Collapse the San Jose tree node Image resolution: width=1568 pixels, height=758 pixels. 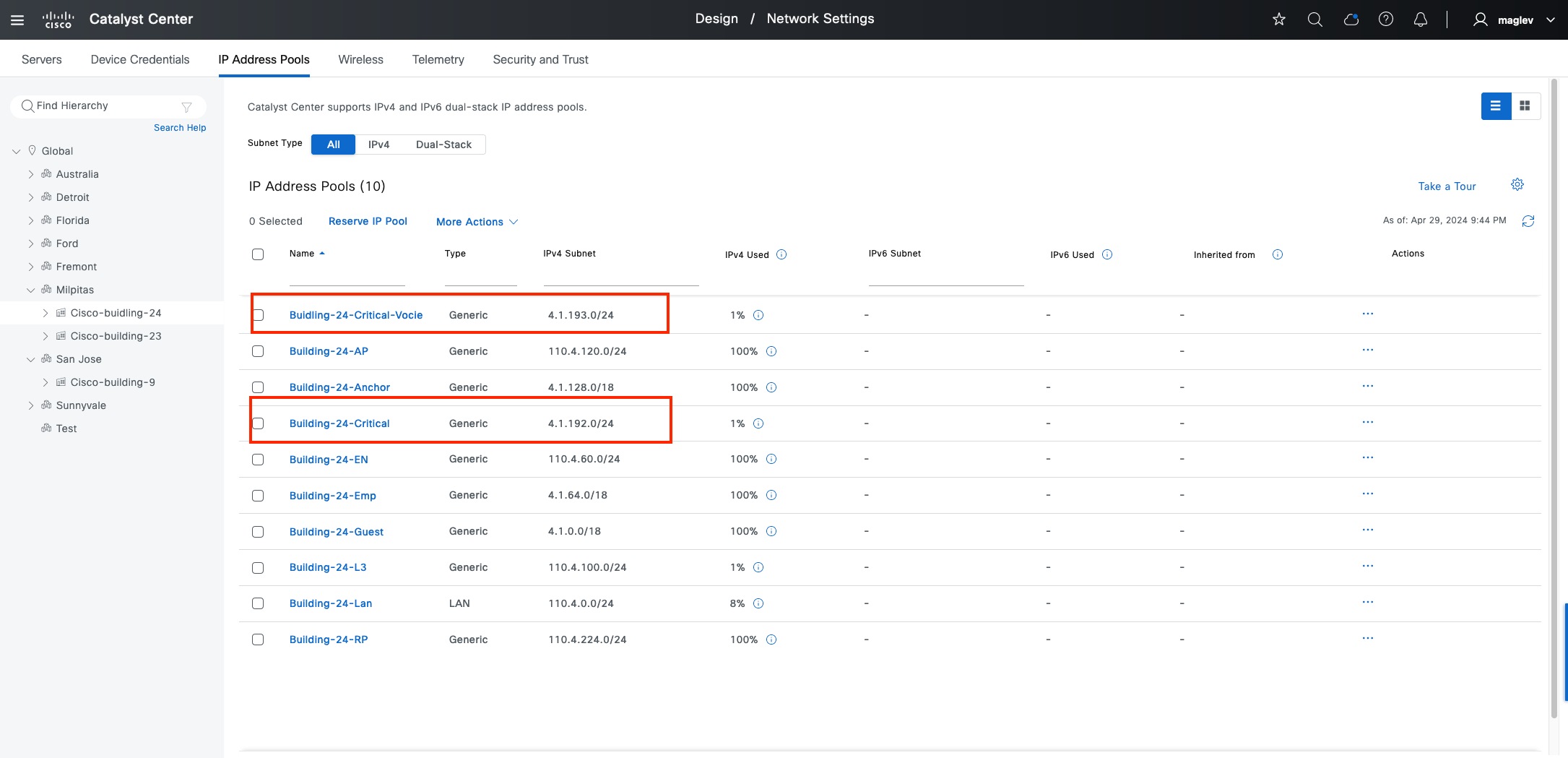click(31, 359)
